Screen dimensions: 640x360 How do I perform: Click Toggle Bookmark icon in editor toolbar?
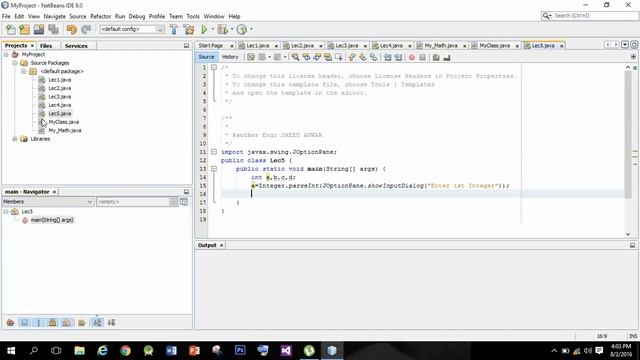coord(339,58)
